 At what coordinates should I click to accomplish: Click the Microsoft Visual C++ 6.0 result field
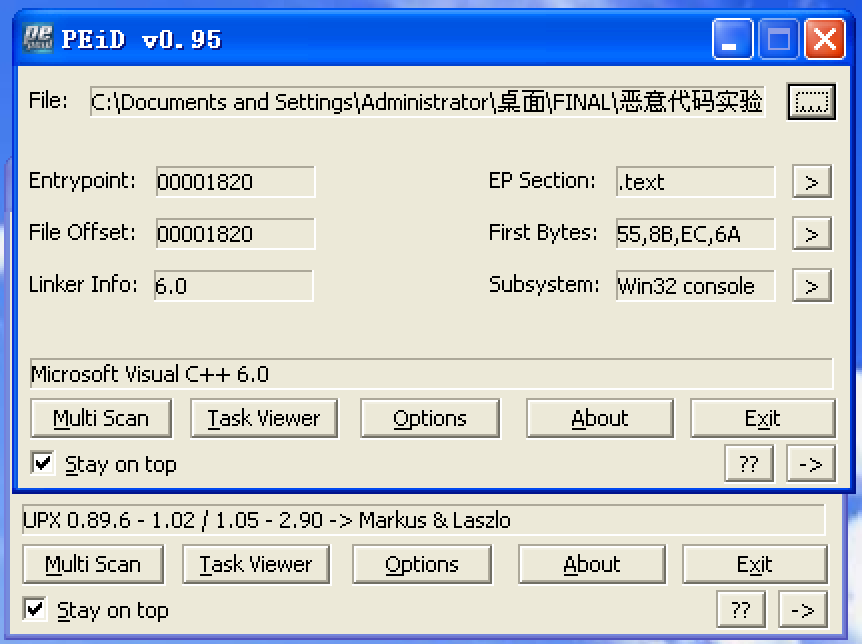(432, 374)
